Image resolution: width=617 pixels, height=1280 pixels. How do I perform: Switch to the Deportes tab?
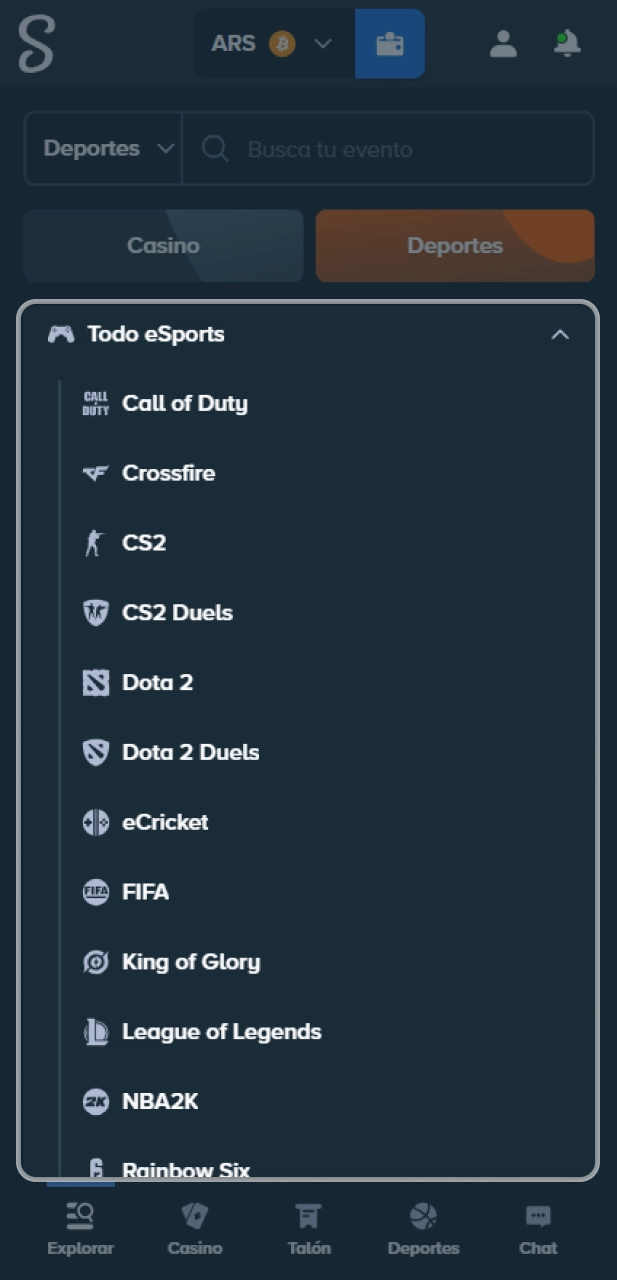pyautogui.click(x=455, y=245)
